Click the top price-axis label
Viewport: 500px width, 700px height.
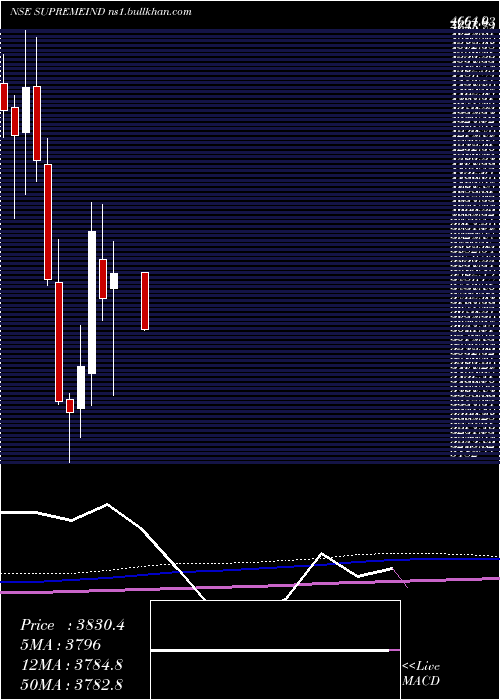474,20
